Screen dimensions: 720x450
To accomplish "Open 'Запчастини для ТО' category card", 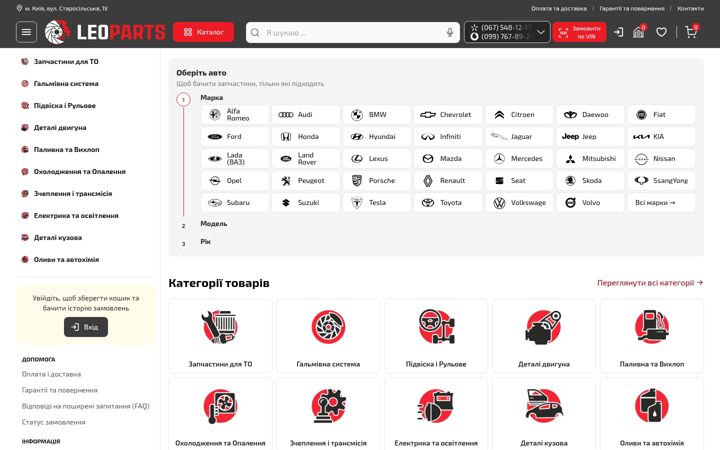I will click(220, 336).
